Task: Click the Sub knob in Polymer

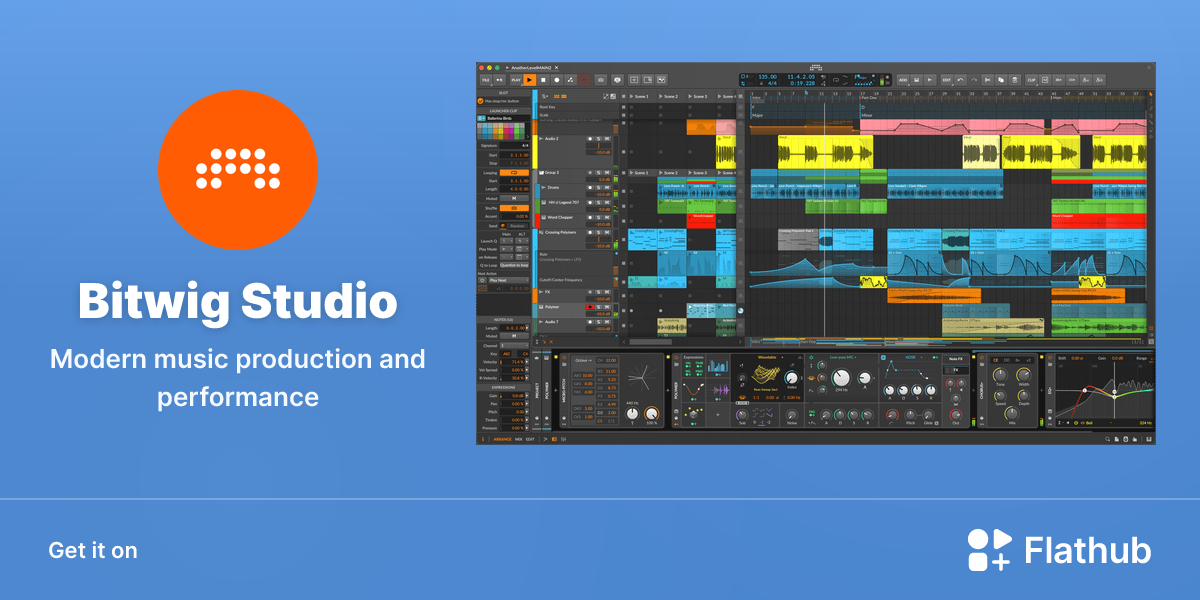Action: (742, 414)
